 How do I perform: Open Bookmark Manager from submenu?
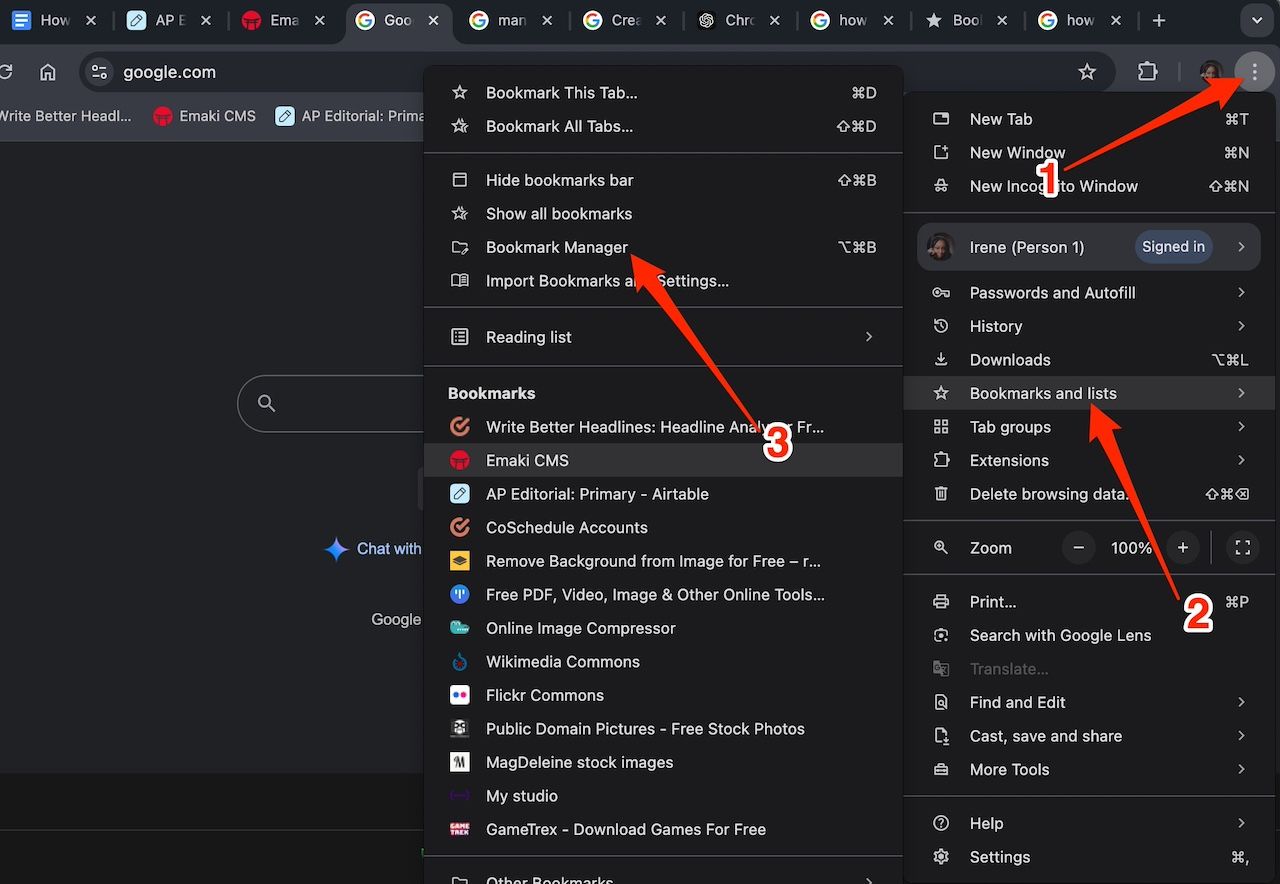click(x=663, y=247)
